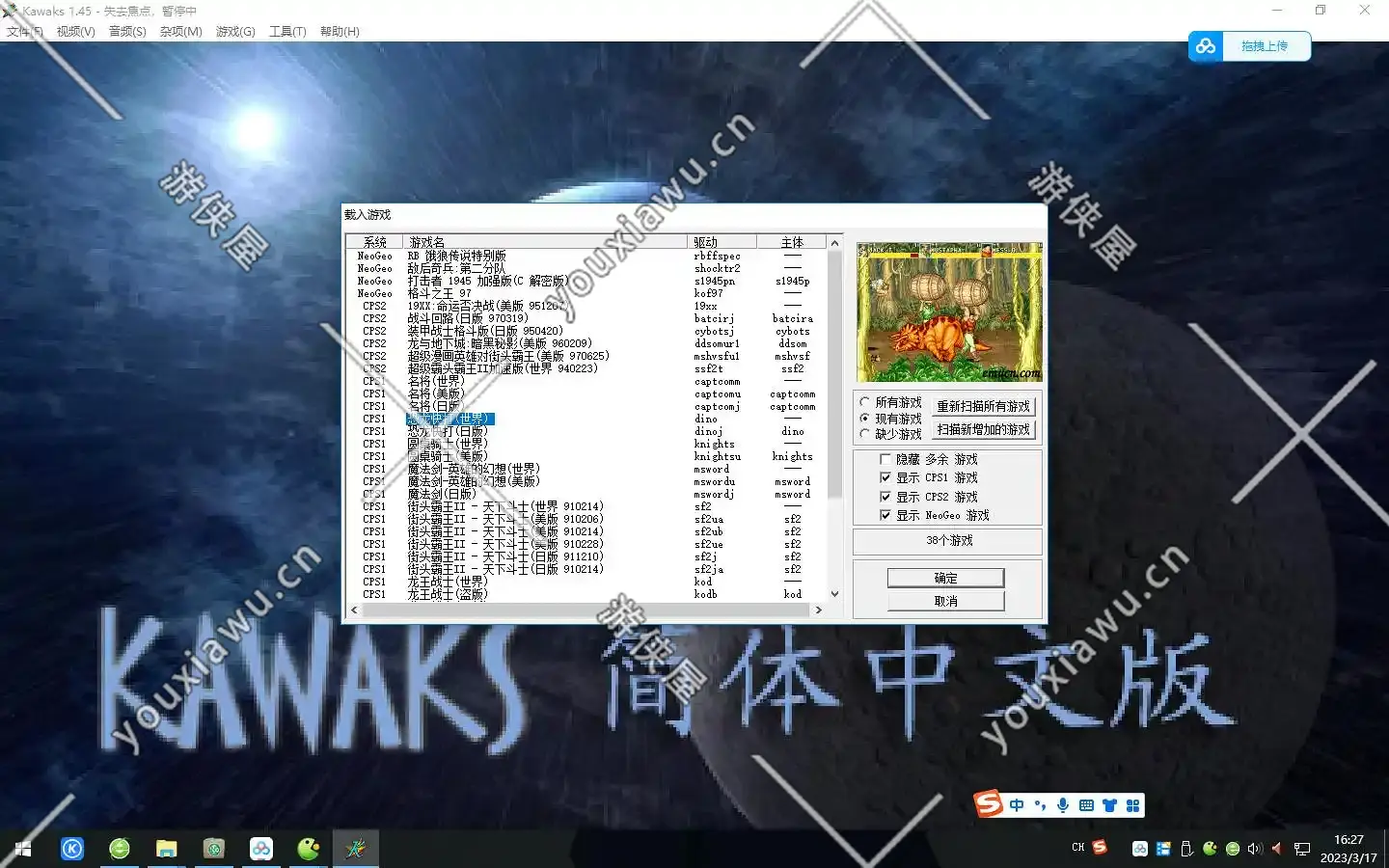This screenshot has width=1389, height=868.
Task: Click the volume speaker icon in tray
Action: (x=1254, y=849)
